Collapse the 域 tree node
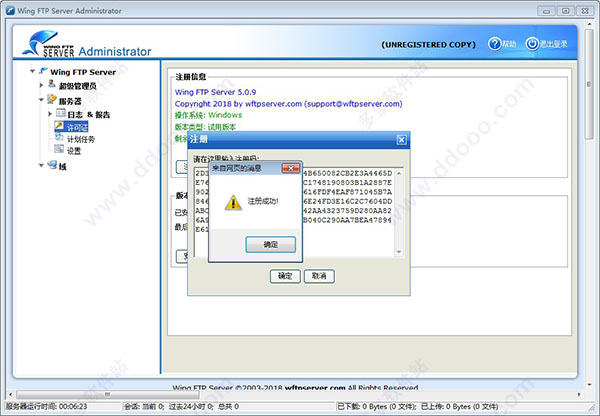 [41, 165]
